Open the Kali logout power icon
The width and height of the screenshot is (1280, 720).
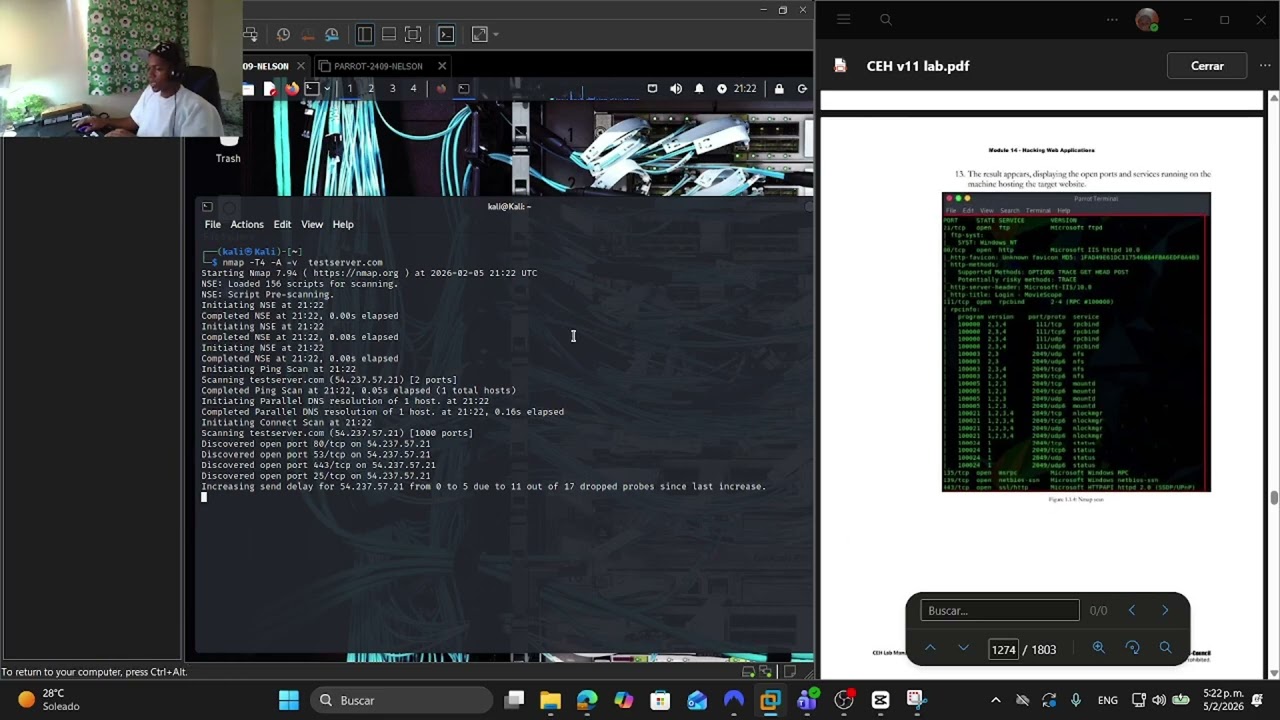802,89
